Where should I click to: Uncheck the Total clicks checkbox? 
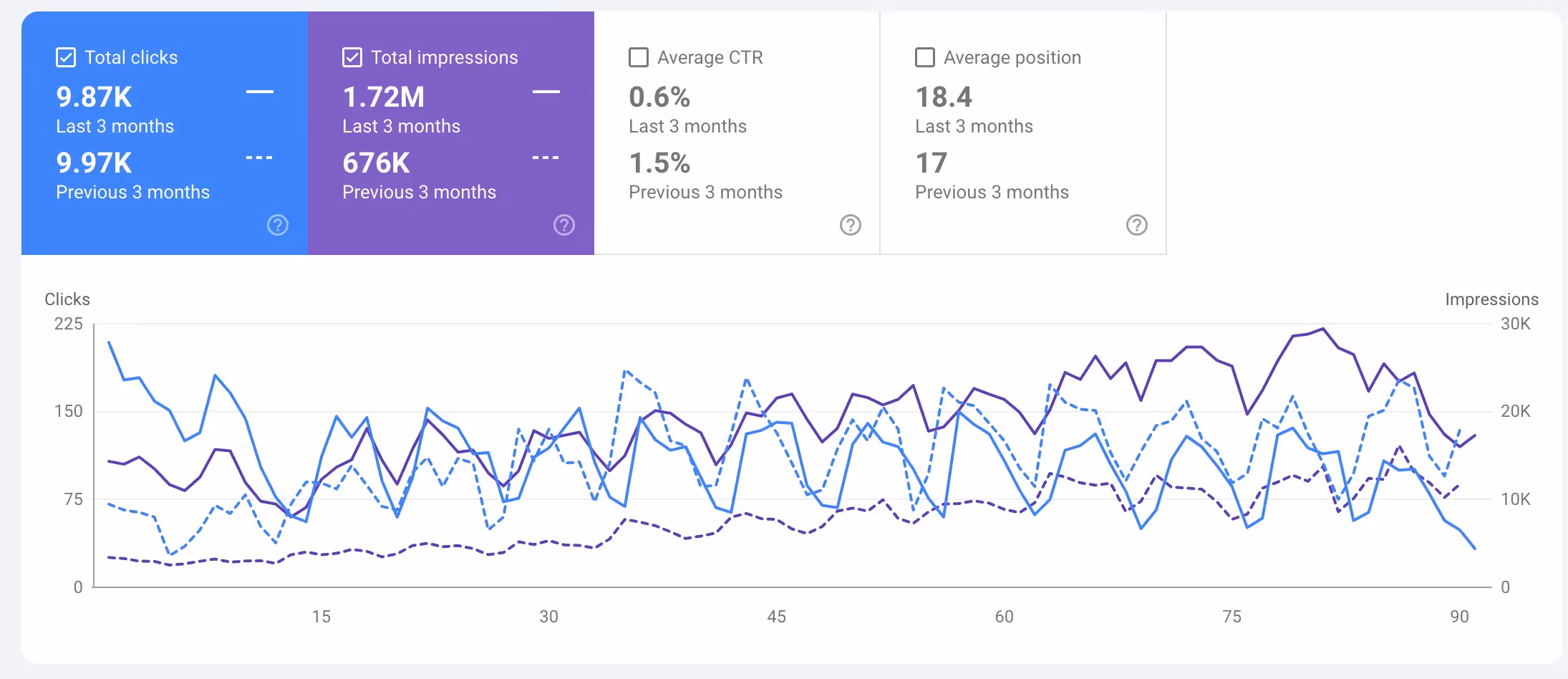(x=65, y=57)
